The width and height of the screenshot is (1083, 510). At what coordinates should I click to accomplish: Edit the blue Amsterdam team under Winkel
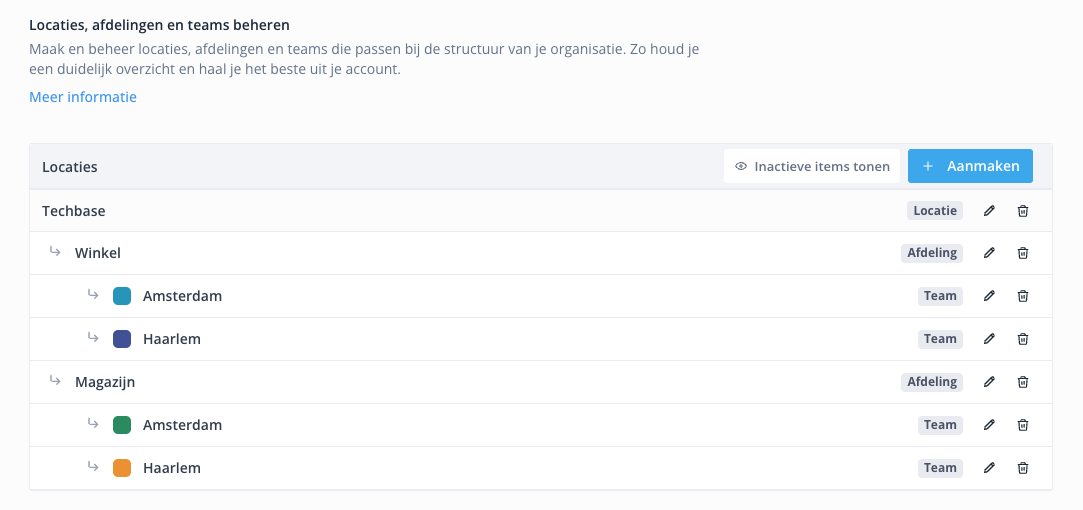(989, 296)
